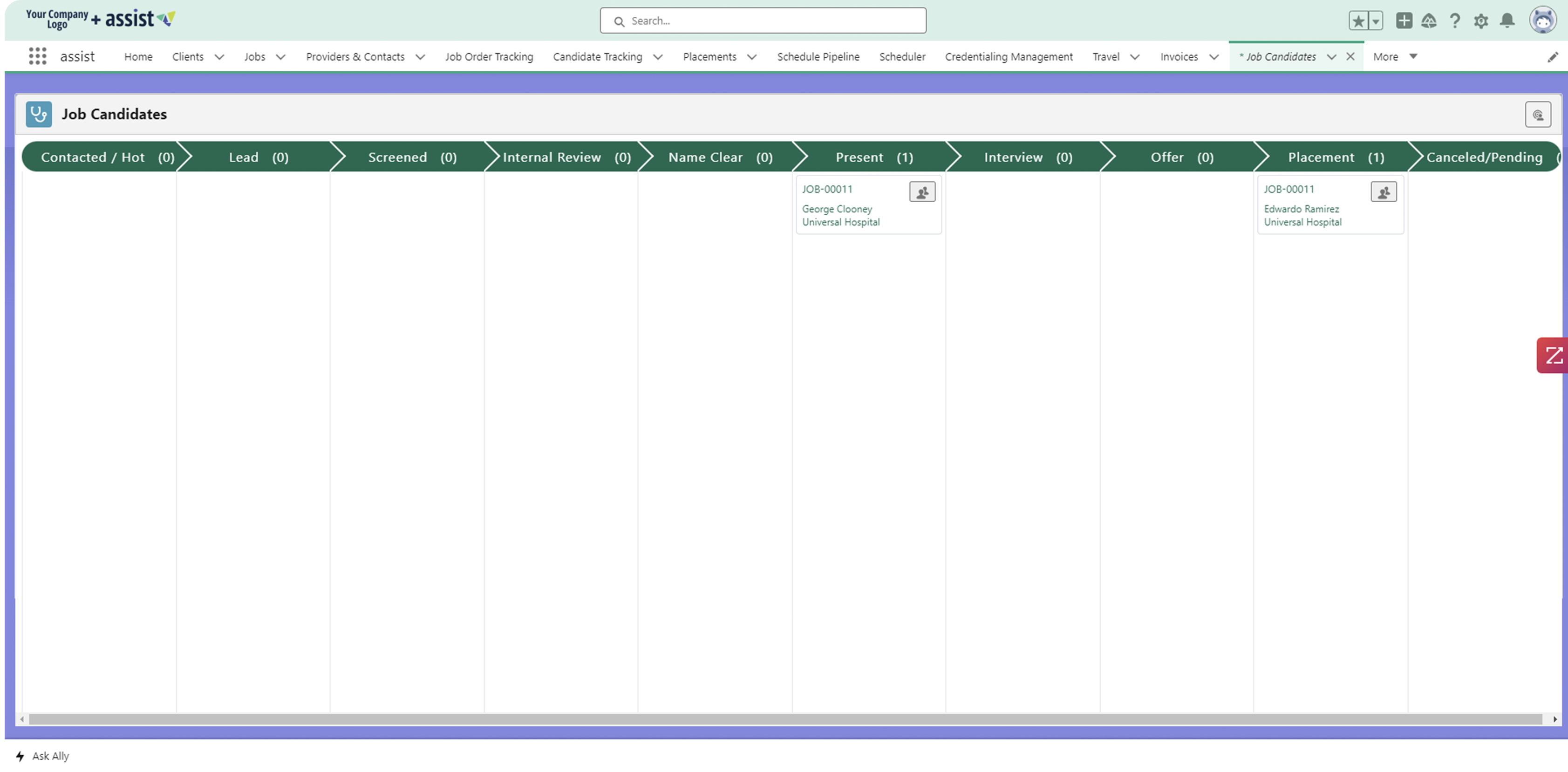
Task: Open the Schedule Pipeline tab
Action: click(x=818, y=57)
